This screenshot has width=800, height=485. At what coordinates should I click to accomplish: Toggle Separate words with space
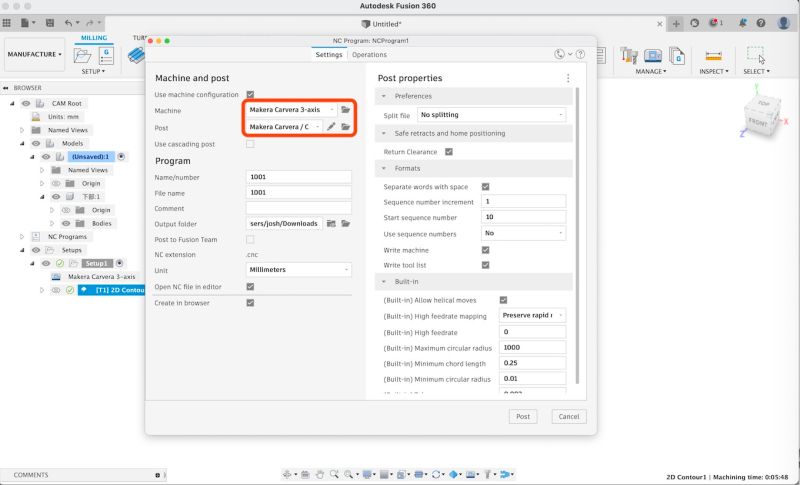coord(485,187)
